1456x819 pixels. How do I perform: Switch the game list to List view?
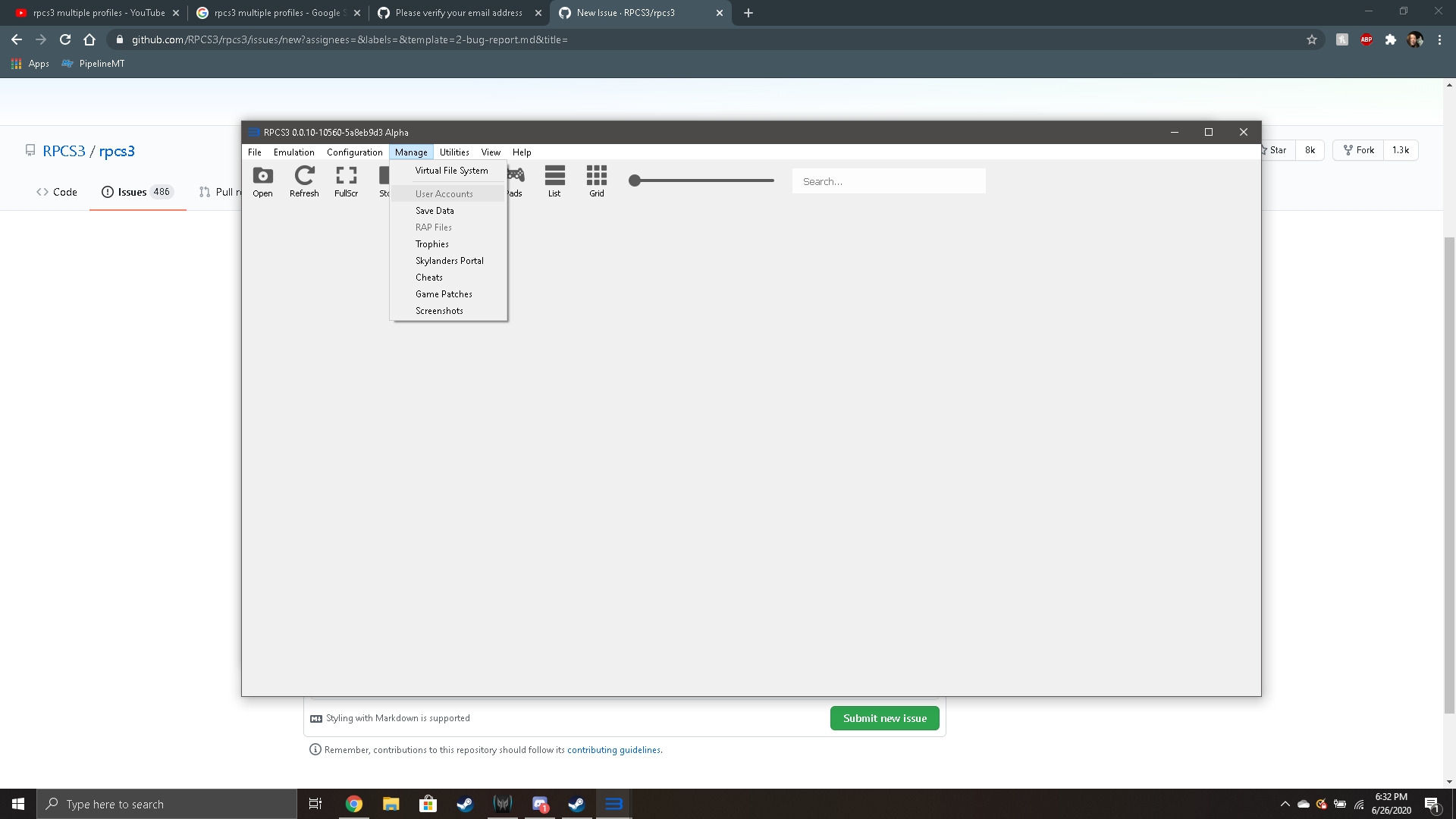pos(554,180)
